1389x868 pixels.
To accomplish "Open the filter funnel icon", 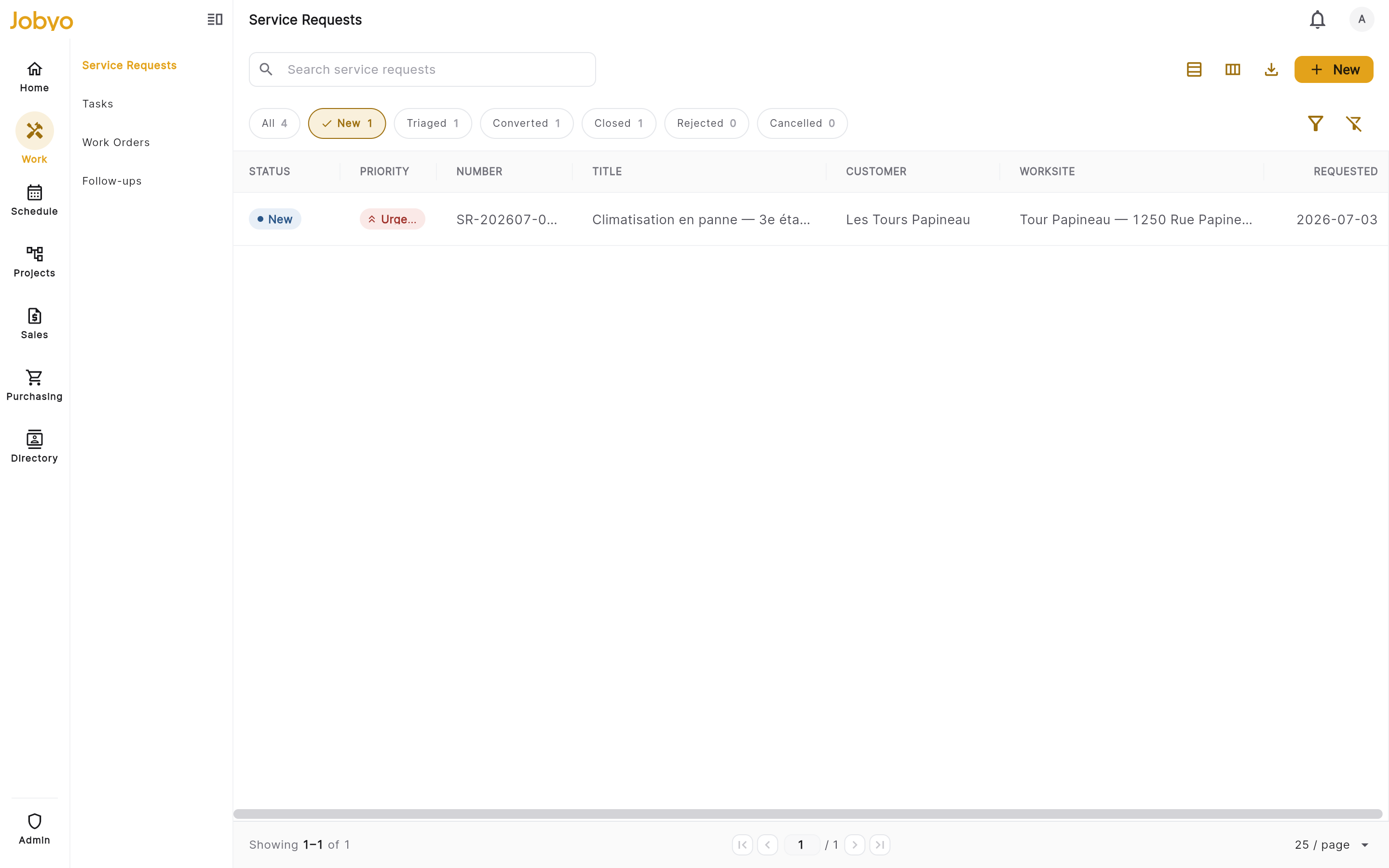I will point(1315,123).
